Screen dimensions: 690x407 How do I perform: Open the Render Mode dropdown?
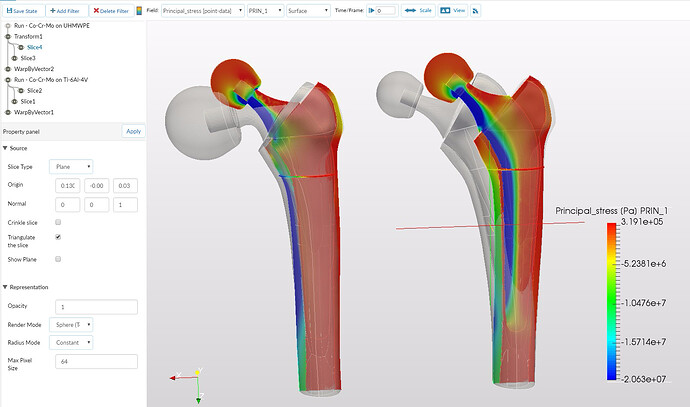click(71, 325)
